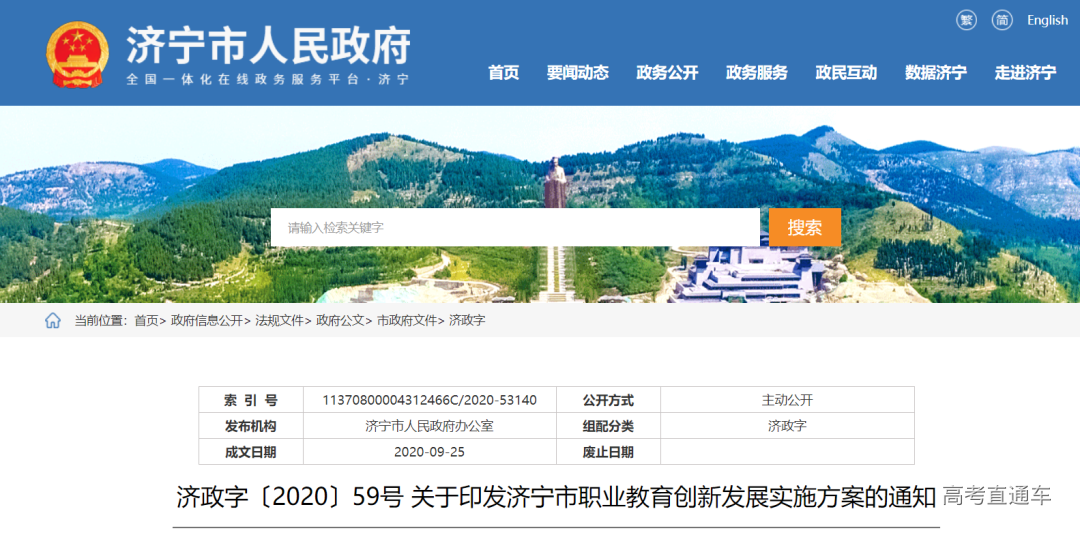Click the 济宁市人民政府办公室 cell
The height and width of the screenshot is (535, 1080).
pos(430,426)
